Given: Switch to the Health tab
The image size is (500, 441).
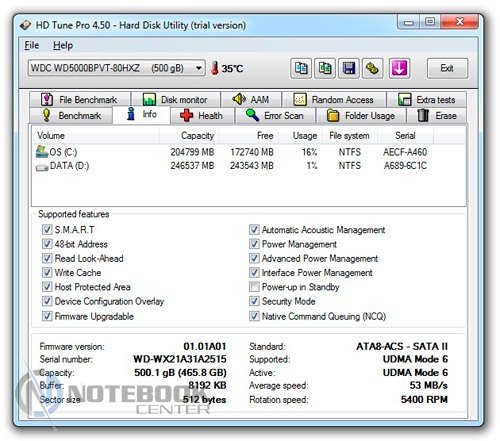Looking at the screenshot, I should pos(202,116).
